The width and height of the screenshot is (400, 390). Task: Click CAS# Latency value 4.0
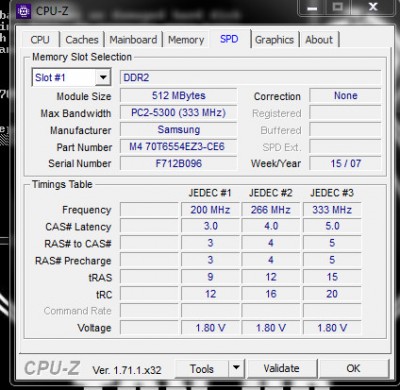point(271,226)
